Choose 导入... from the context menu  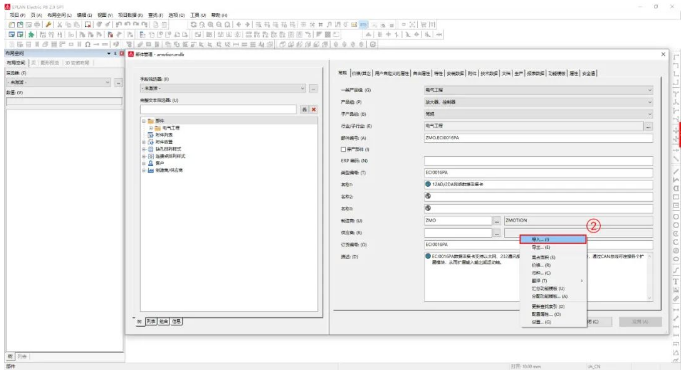point(553,240)
